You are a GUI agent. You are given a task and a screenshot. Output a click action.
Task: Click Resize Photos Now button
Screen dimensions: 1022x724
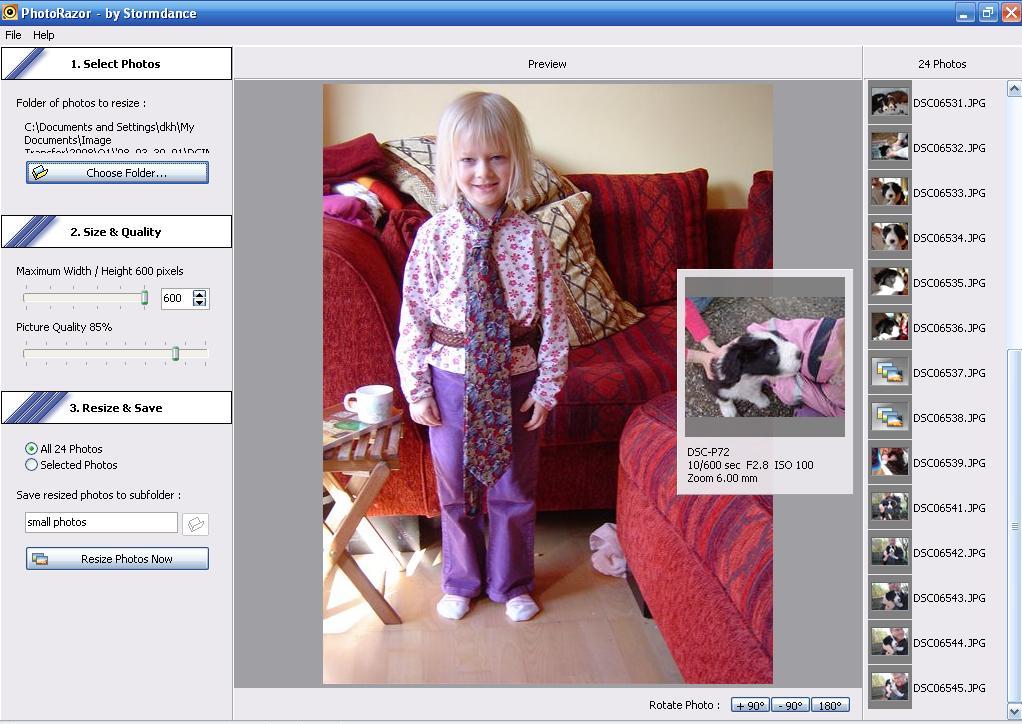click(117, 558)
